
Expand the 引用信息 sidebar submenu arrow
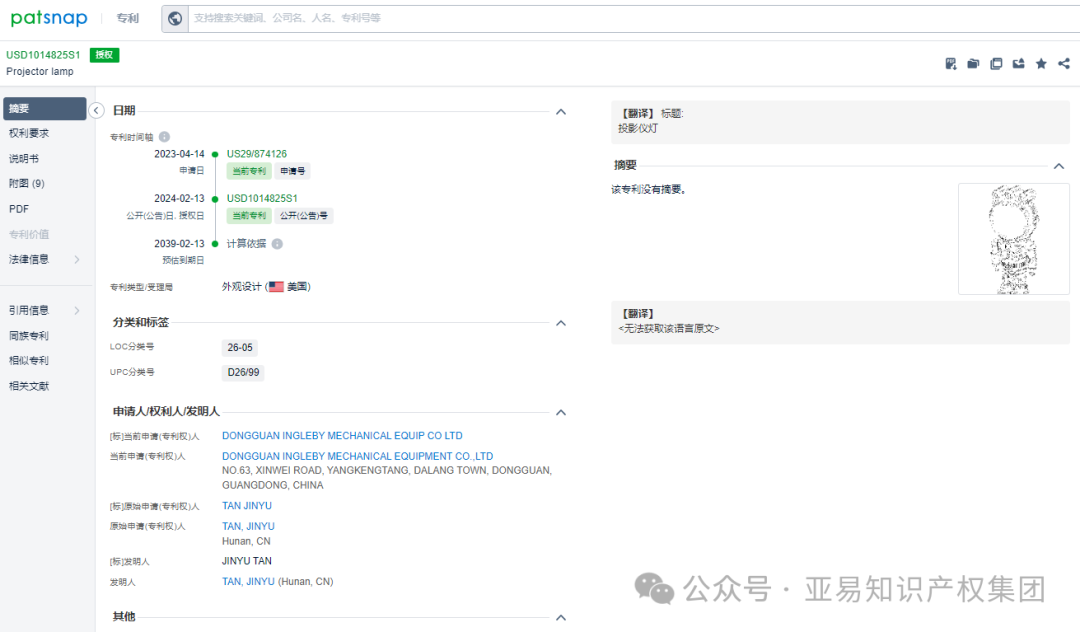(x=77, y=310)
